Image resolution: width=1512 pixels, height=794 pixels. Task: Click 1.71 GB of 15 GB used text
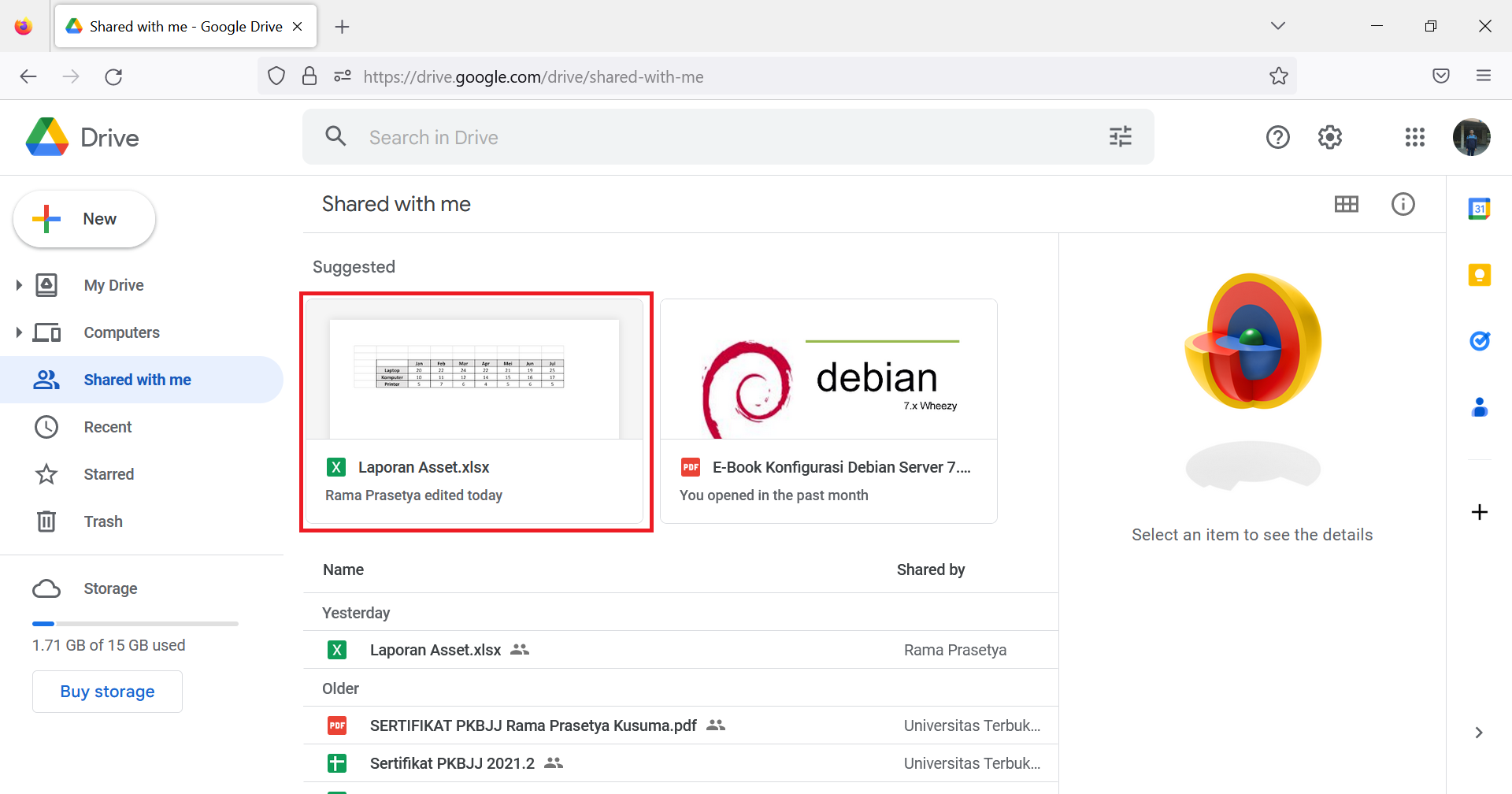[x=109, y=645]
